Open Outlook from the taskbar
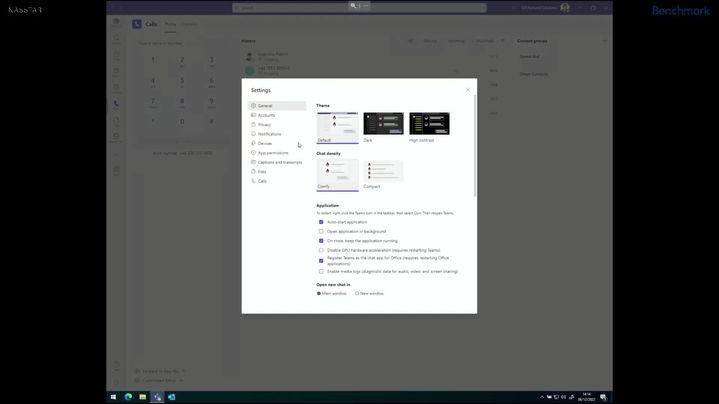Image resolution: width=719 pixels, height=404 pixels. 171,397
